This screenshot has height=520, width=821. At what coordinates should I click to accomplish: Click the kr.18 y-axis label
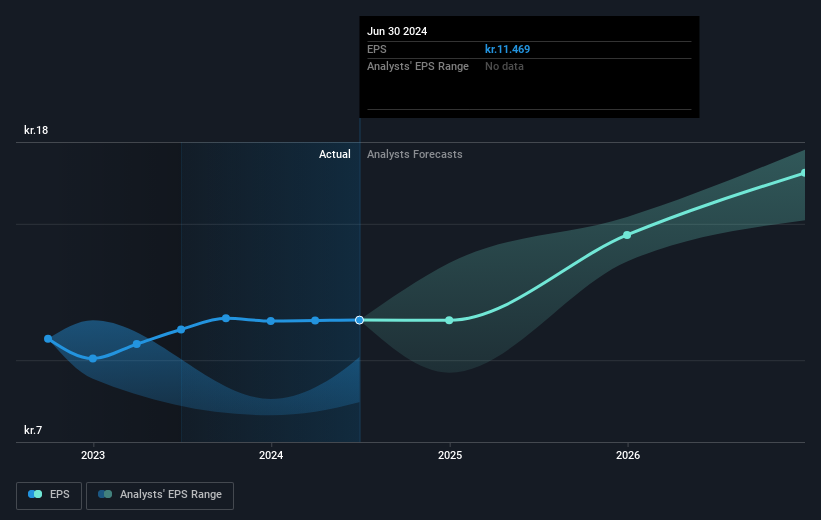coord(36,130)
